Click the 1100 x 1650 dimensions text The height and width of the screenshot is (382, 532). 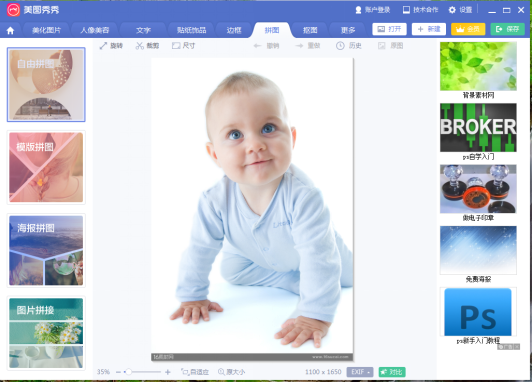323,372
